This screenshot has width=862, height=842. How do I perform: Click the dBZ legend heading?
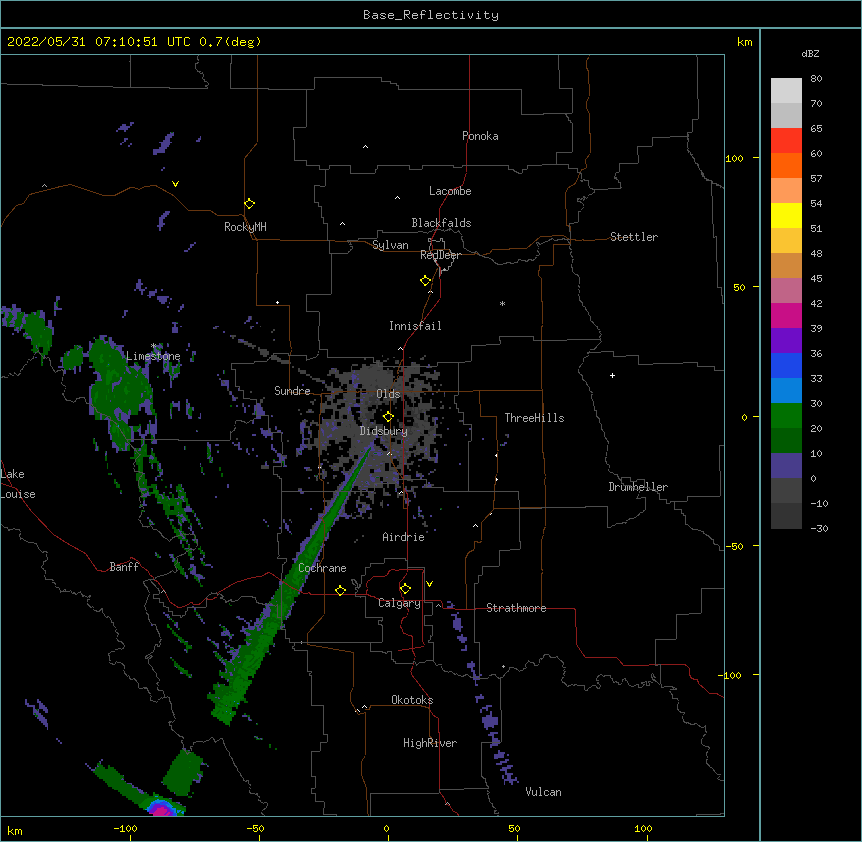click(x=810, y=53)
